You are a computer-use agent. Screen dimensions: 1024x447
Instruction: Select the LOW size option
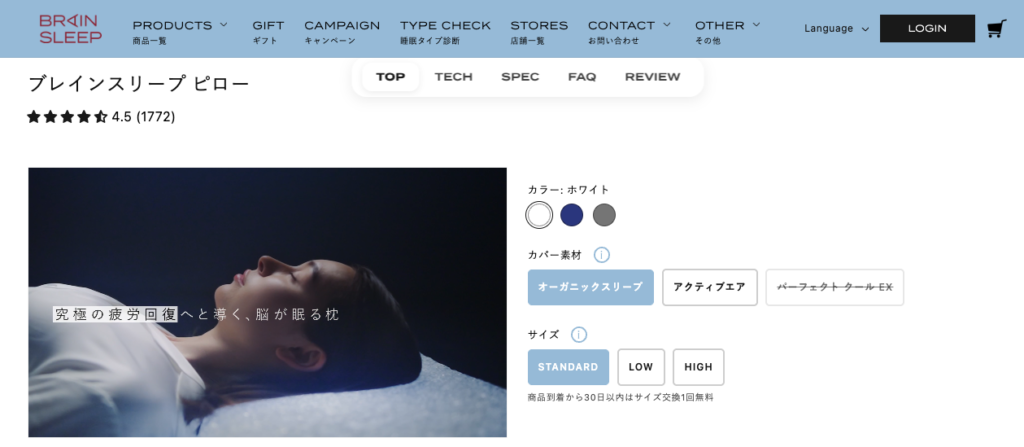(641, 367)
